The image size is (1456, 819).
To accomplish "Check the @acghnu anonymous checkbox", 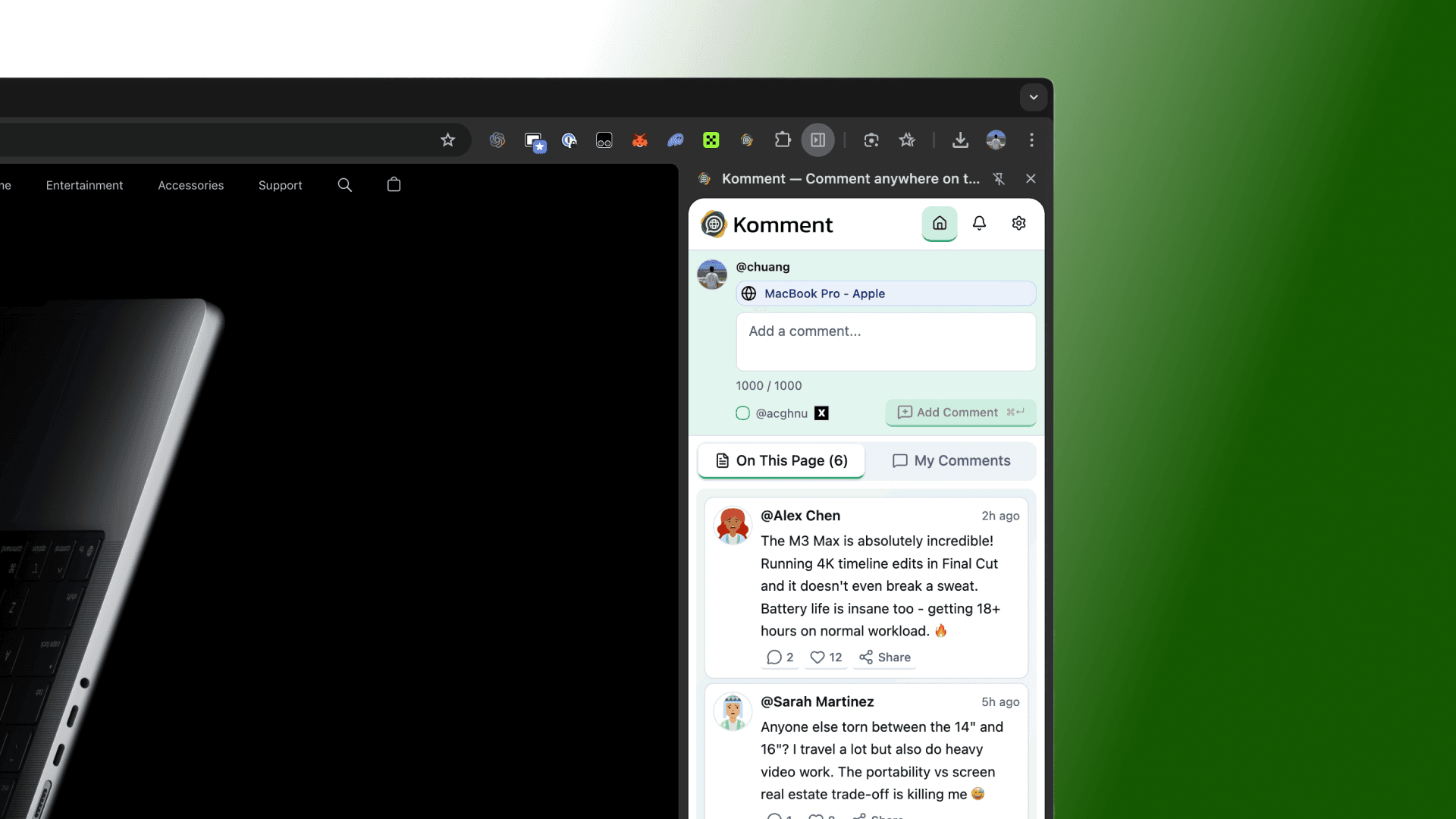I will pos(742,413).
